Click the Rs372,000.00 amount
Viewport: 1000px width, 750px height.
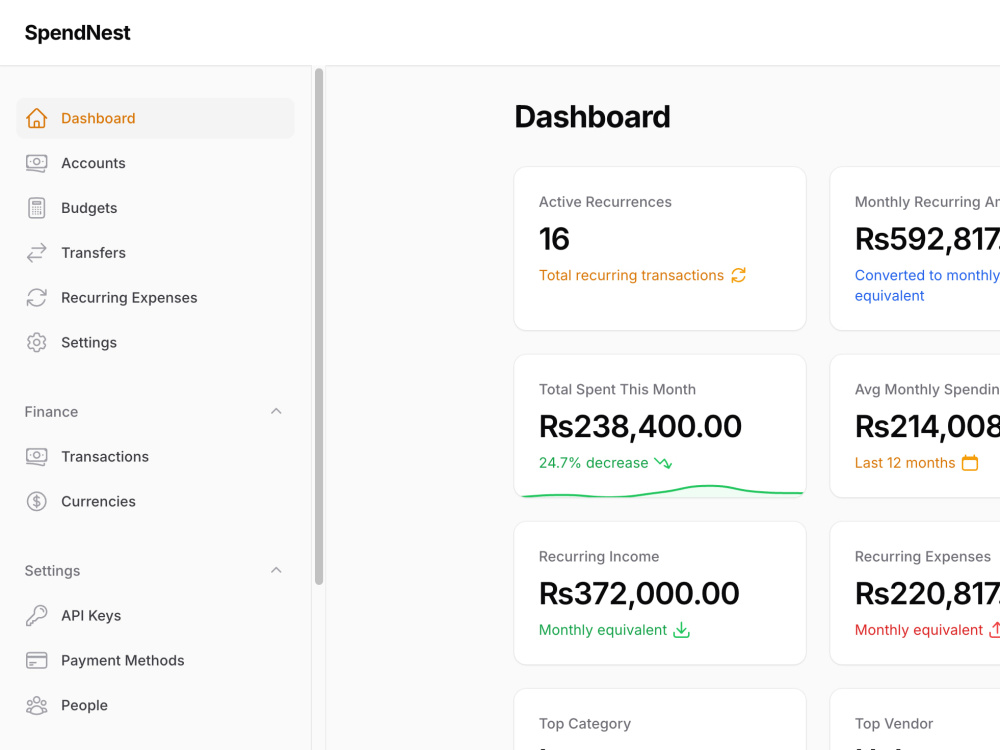pos(639,593)
